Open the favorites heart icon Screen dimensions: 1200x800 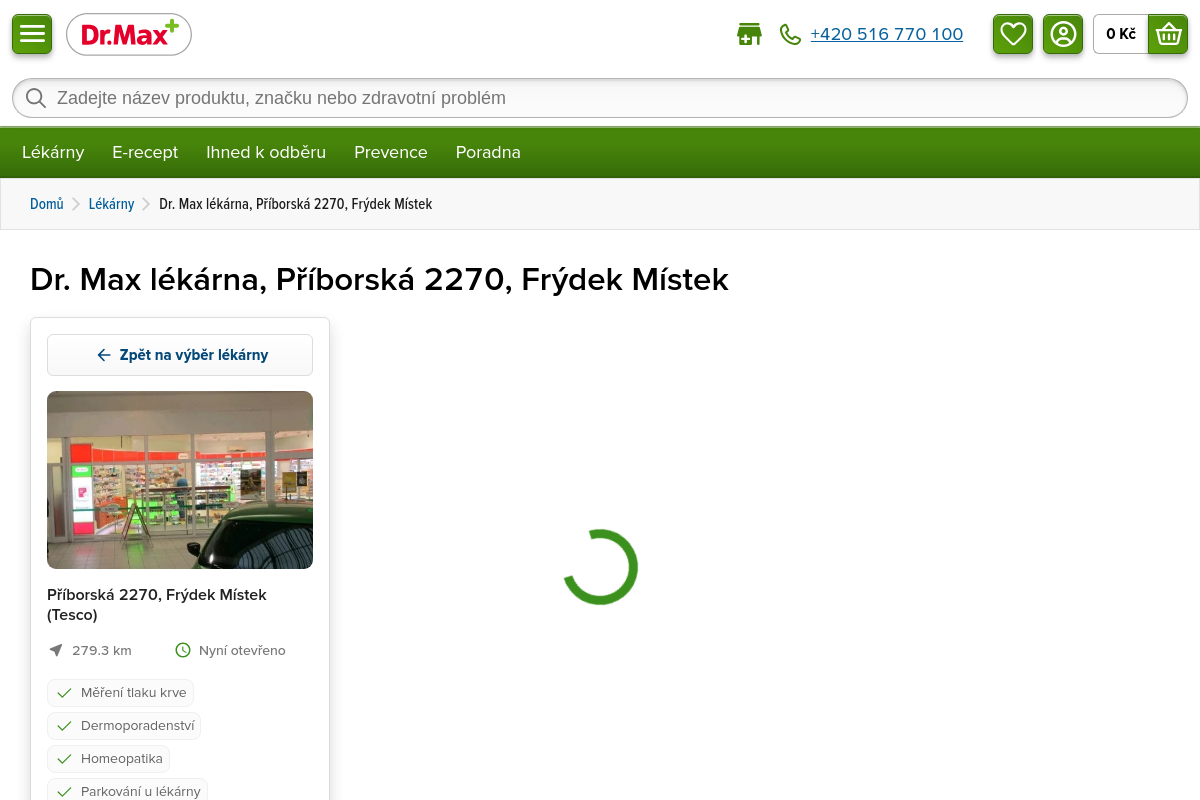coord(1013,34)
